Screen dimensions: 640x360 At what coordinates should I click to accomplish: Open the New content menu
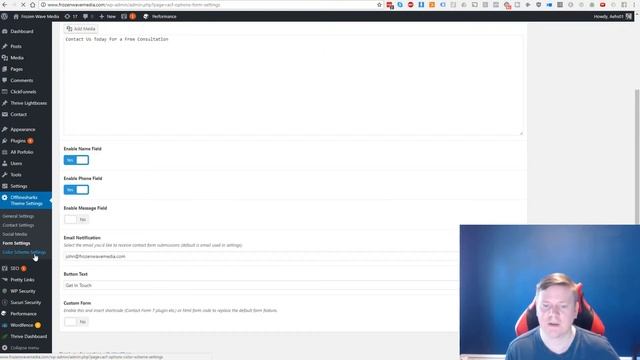click(x=107, y=17)
